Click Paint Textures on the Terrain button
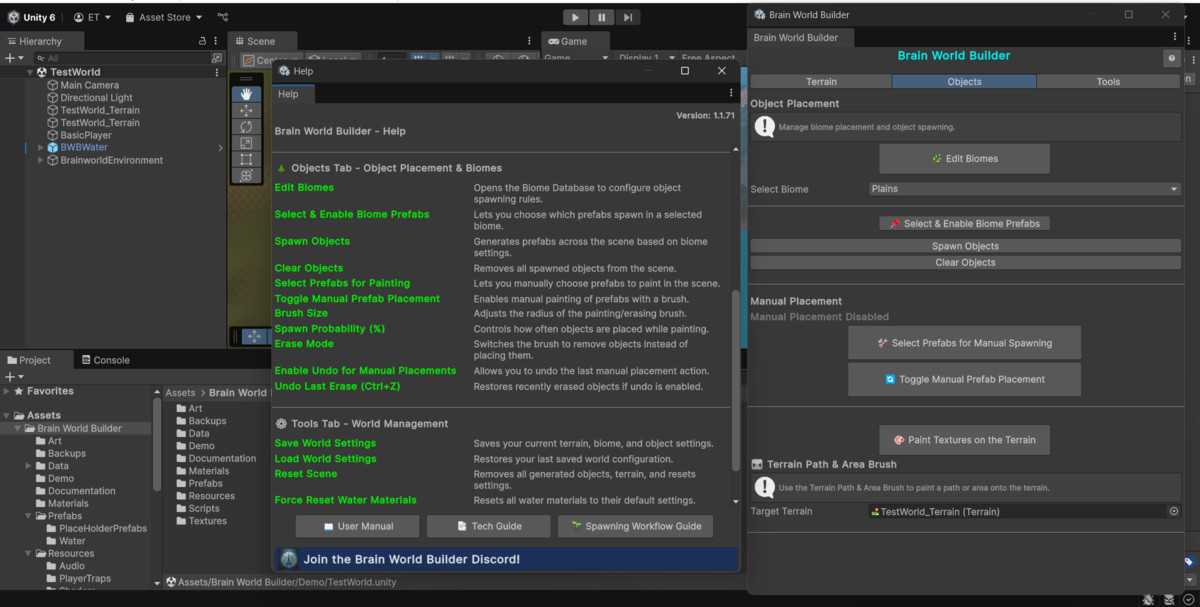 tap(964, 439)
